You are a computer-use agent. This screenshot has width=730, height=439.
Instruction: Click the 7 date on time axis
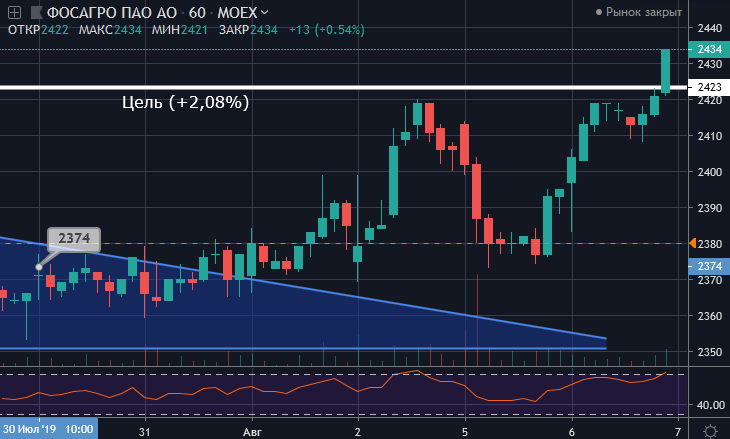coord(678,432)
